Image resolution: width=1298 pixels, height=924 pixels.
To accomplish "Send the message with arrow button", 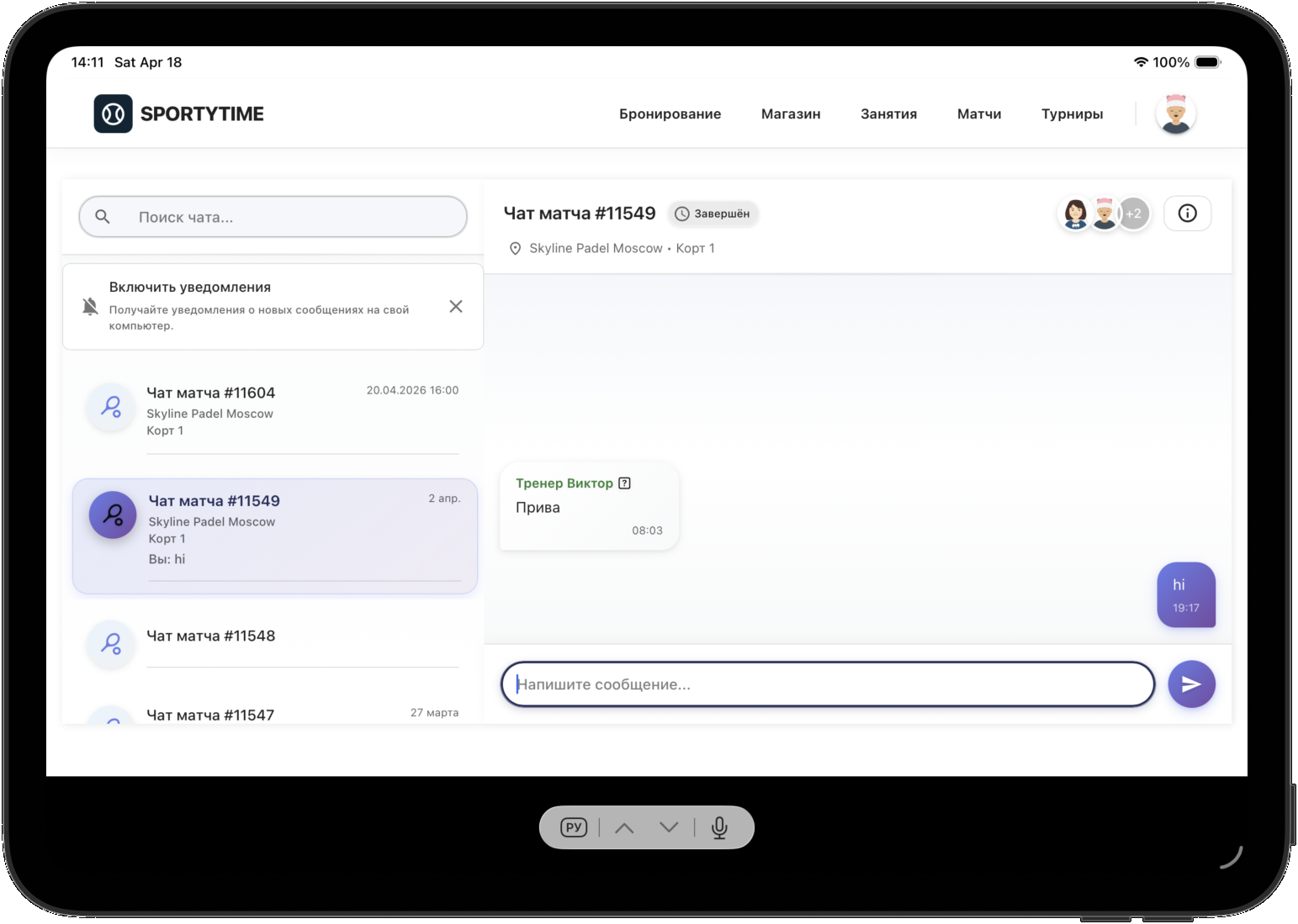I will pyautogui.click(x=1190, y=684).
